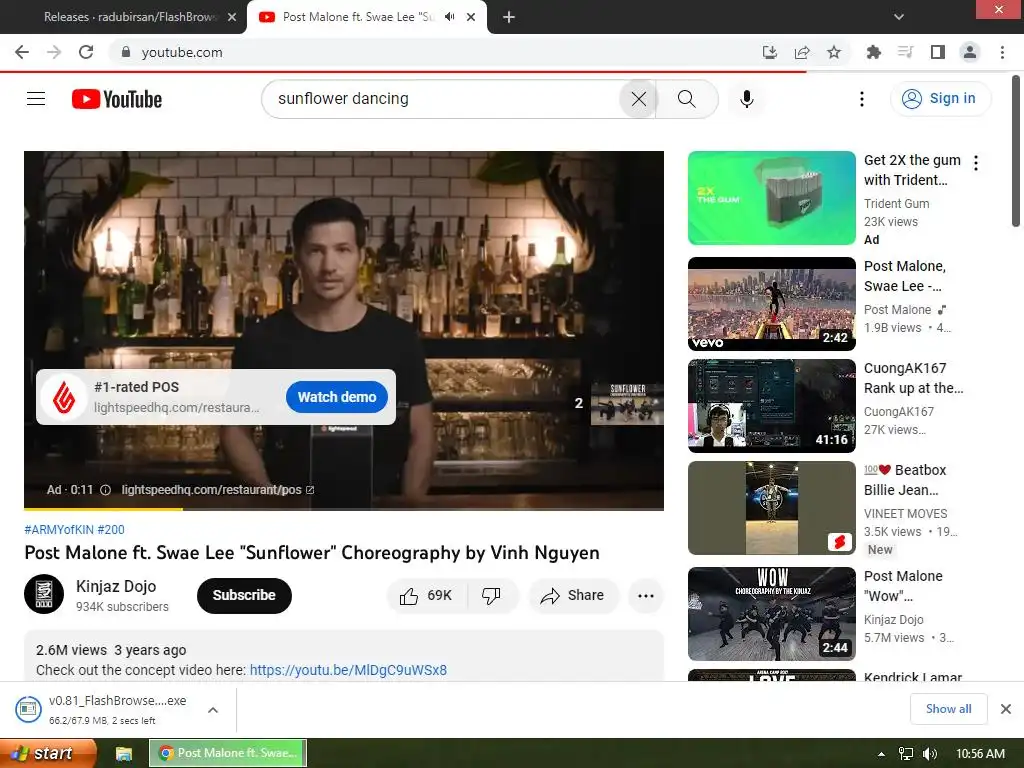
Task: Open YouTube settings three-dot menu
Action: (861, 99)
